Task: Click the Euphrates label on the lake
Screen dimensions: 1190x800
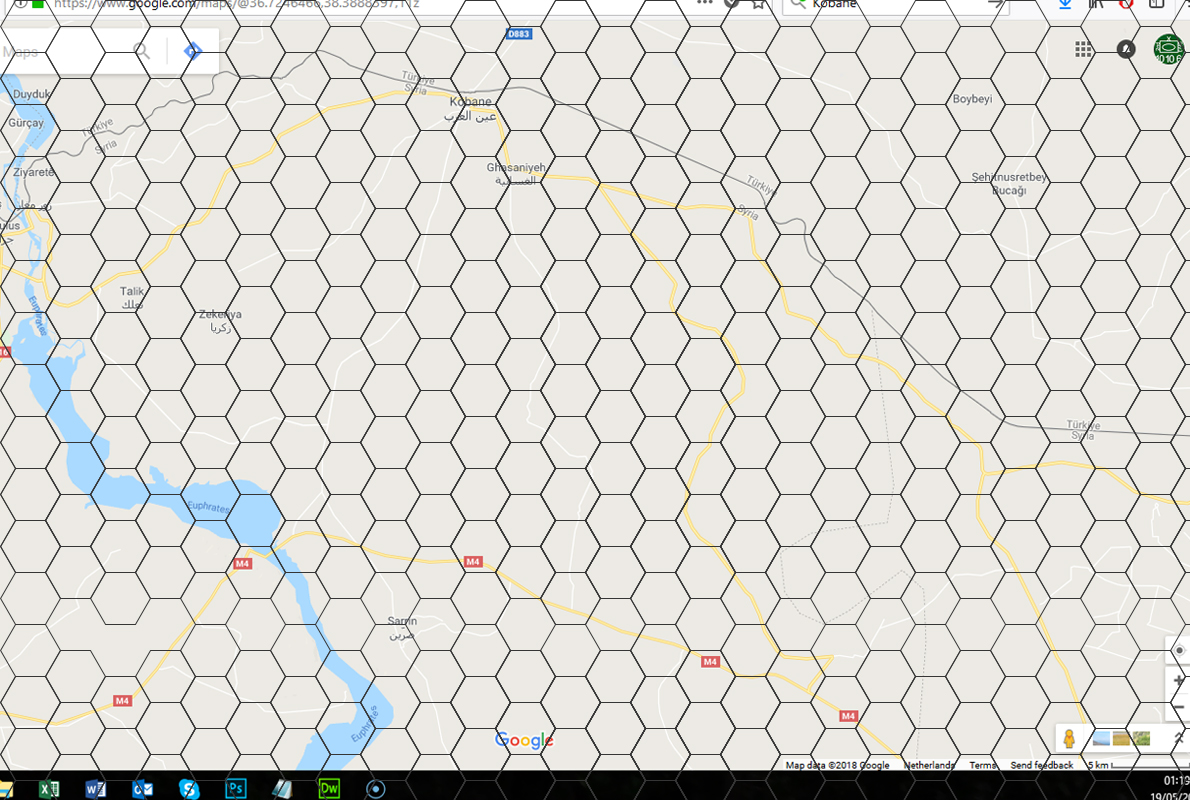Action: point(208,506)
